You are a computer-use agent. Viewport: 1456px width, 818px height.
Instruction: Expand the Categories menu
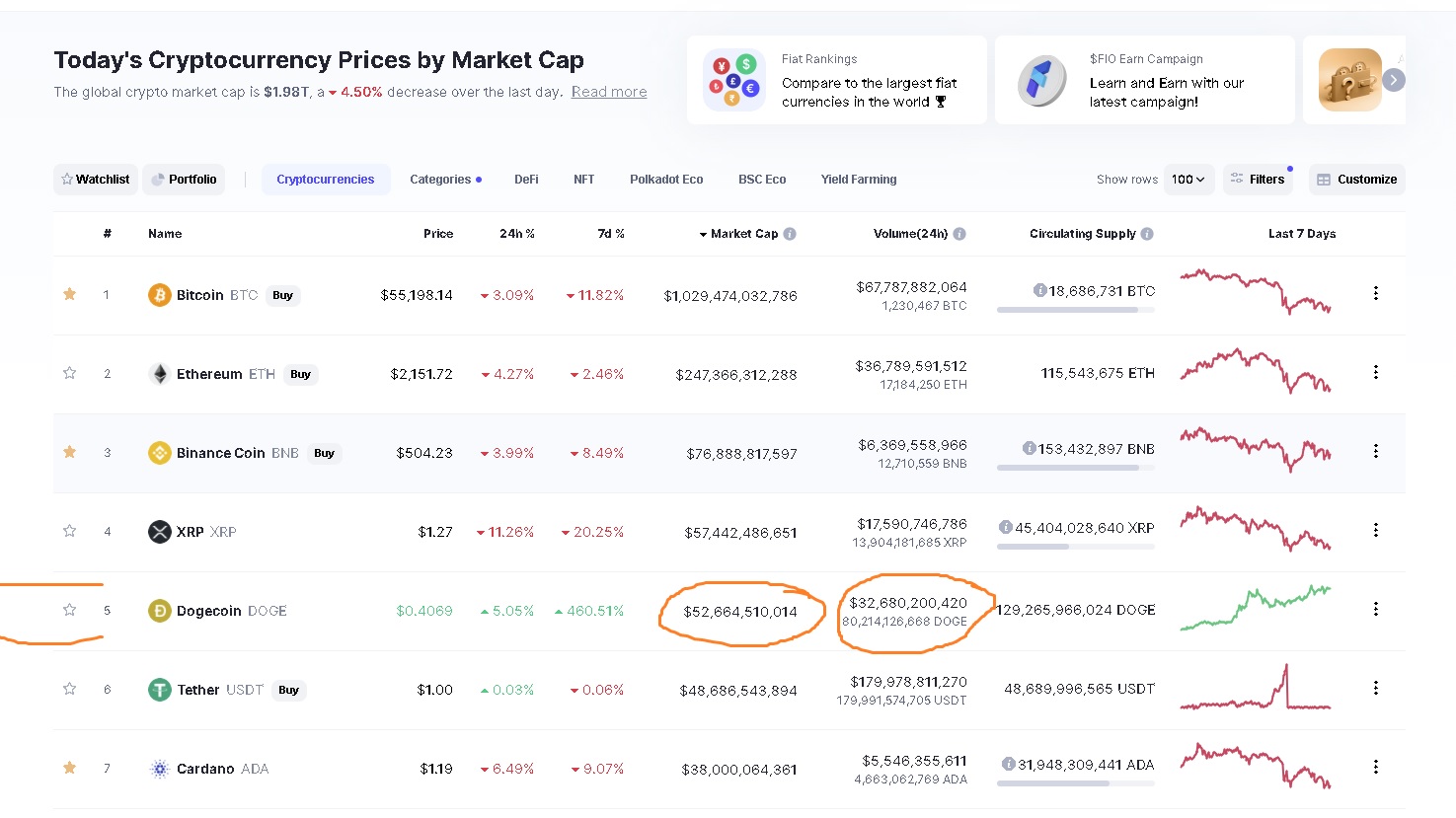[445, 180]
